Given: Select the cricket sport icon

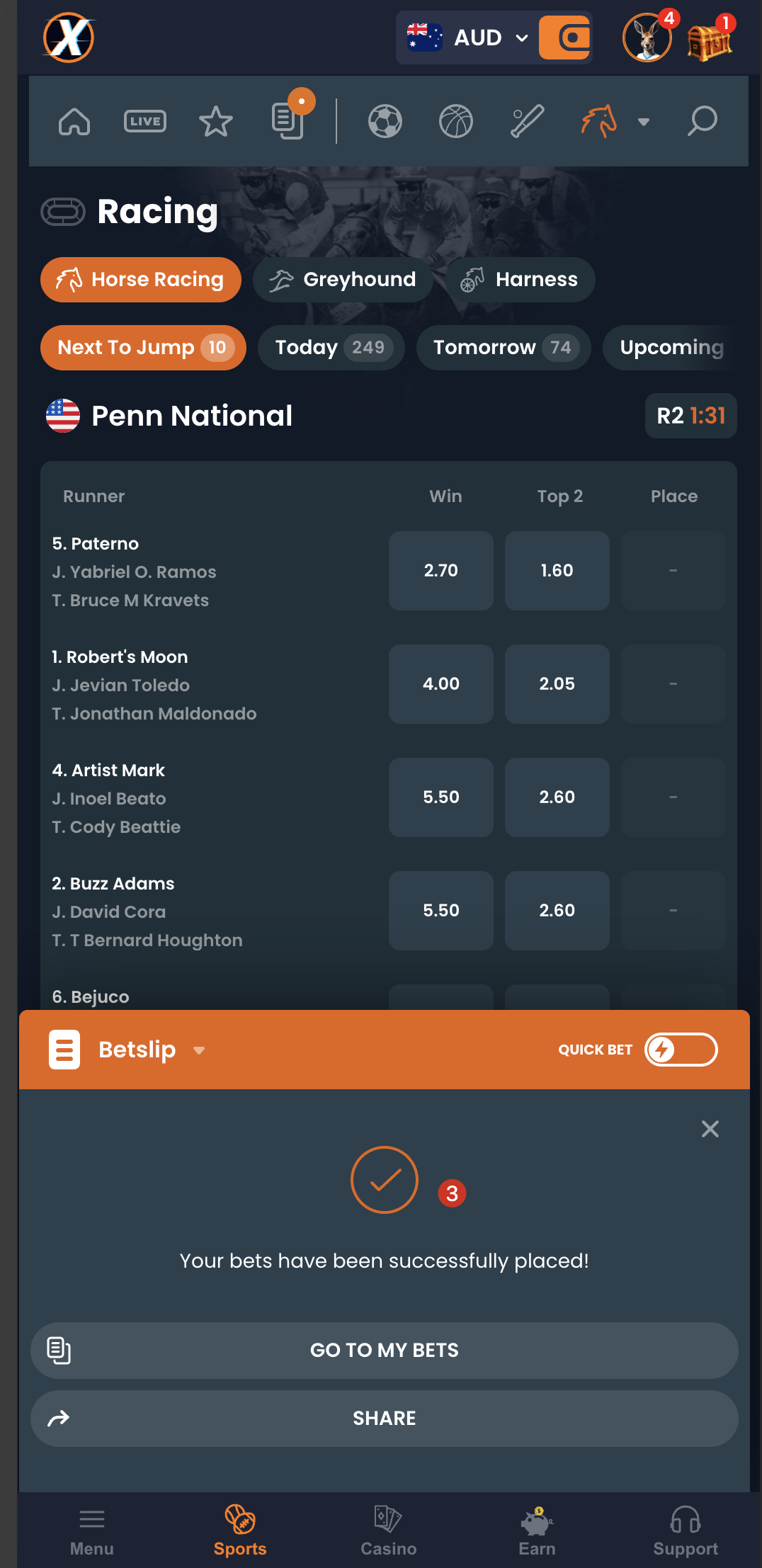Looking at the screenshot, I should [527, 120].
